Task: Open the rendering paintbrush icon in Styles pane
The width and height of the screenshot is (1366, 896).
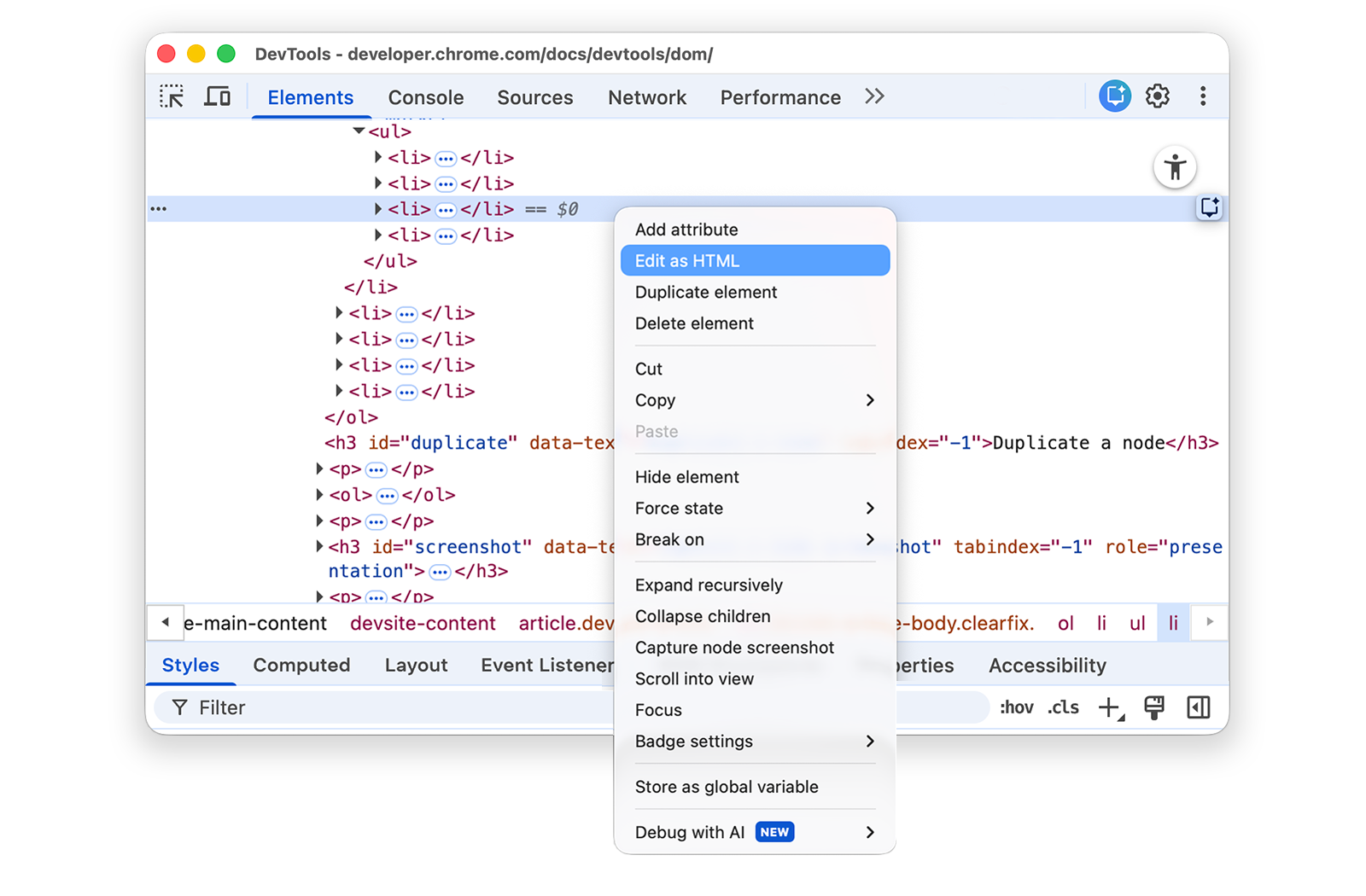Action: click(x=1155, y=707)
